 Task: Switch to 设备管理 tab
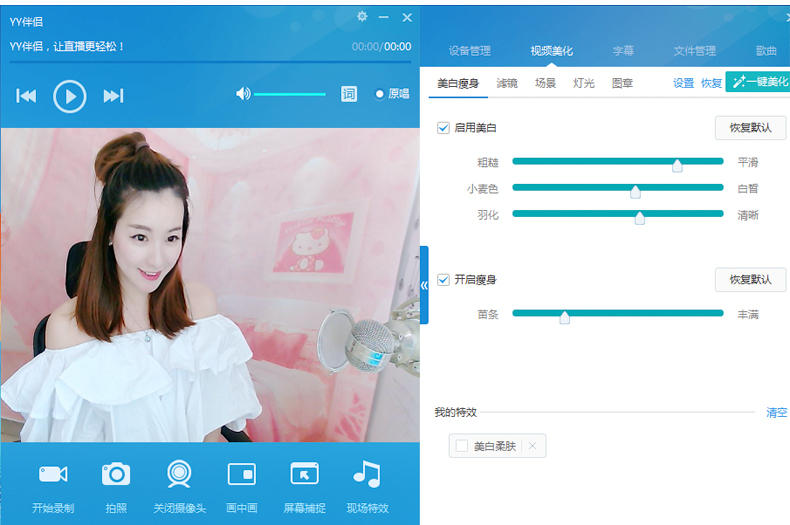coord(470,51)
